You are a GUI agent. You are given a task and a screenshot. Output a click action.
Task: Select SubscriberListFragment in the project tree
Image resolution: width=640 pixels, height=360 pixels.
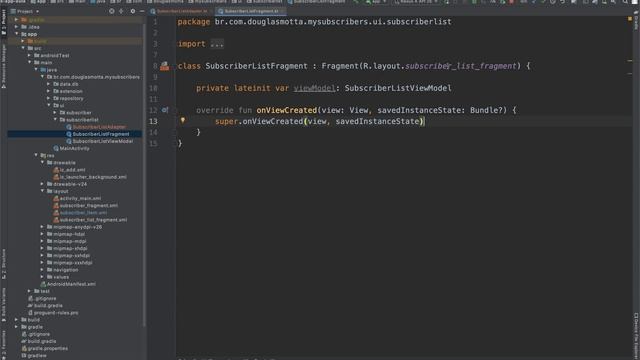click(x=100, y=134)
